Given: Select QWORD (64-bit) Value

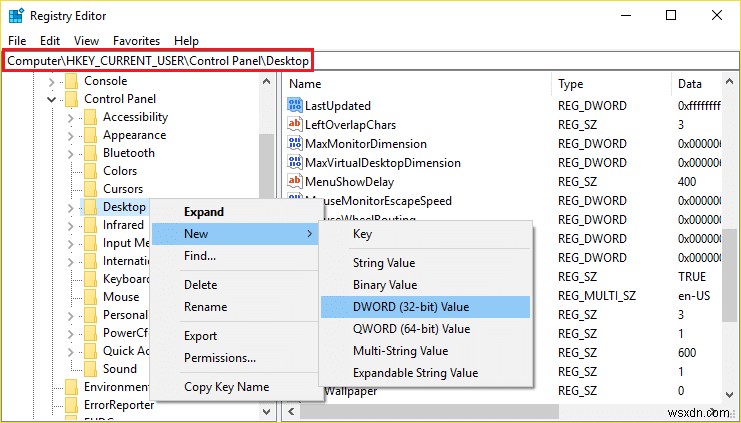Looking at the screenshot, I should click(425, 329).
